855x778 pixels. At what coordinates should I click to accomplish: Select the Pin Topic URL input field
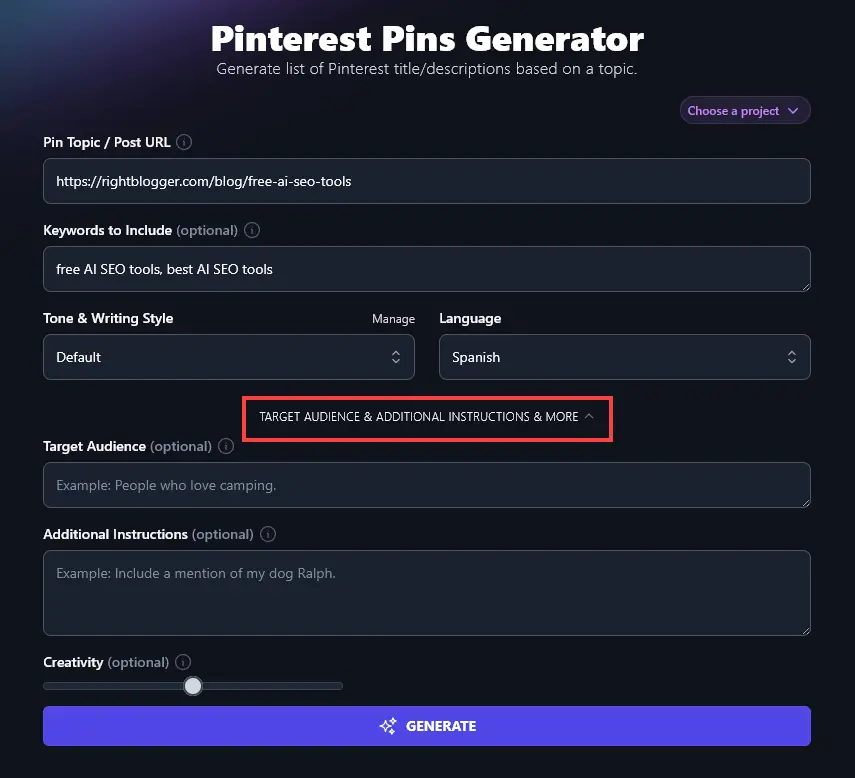(427, 181)
